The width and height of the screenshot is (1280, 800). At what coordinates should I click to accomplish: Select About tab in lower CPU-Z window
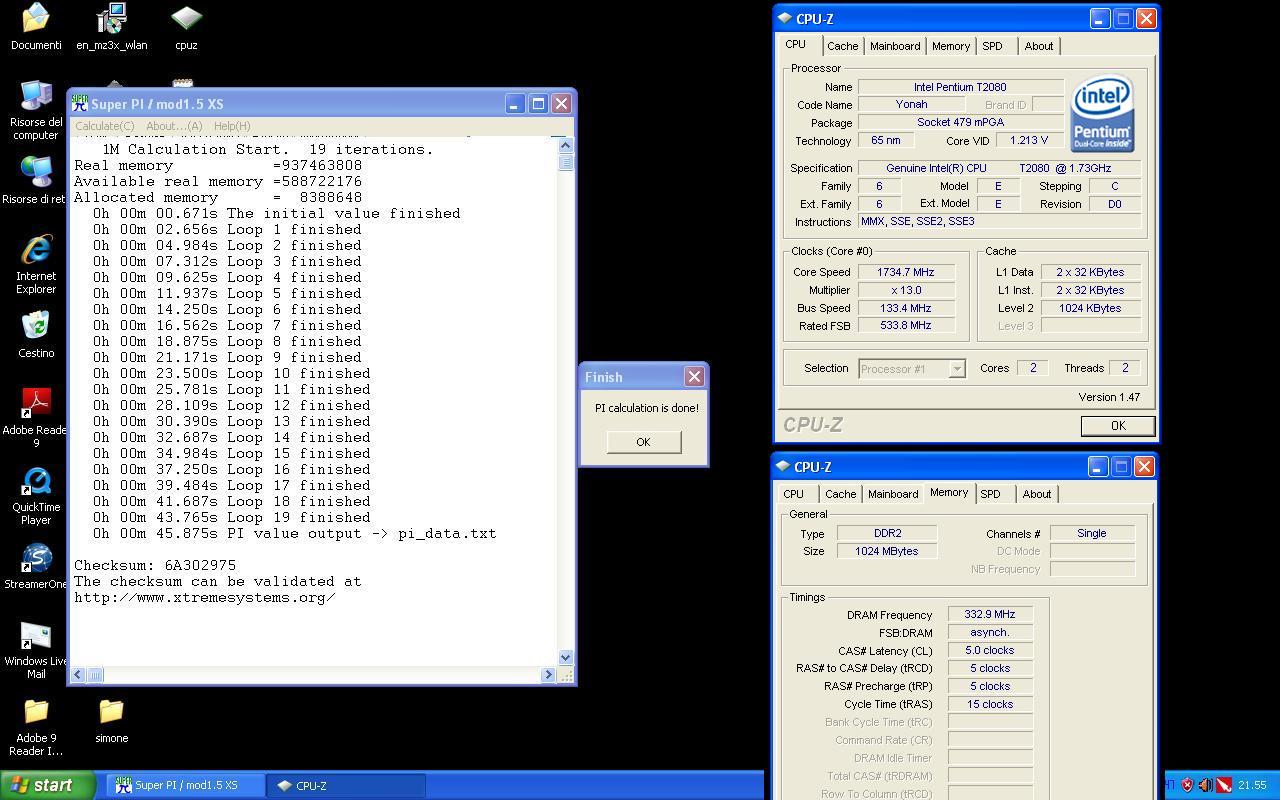coord(1037,494)
